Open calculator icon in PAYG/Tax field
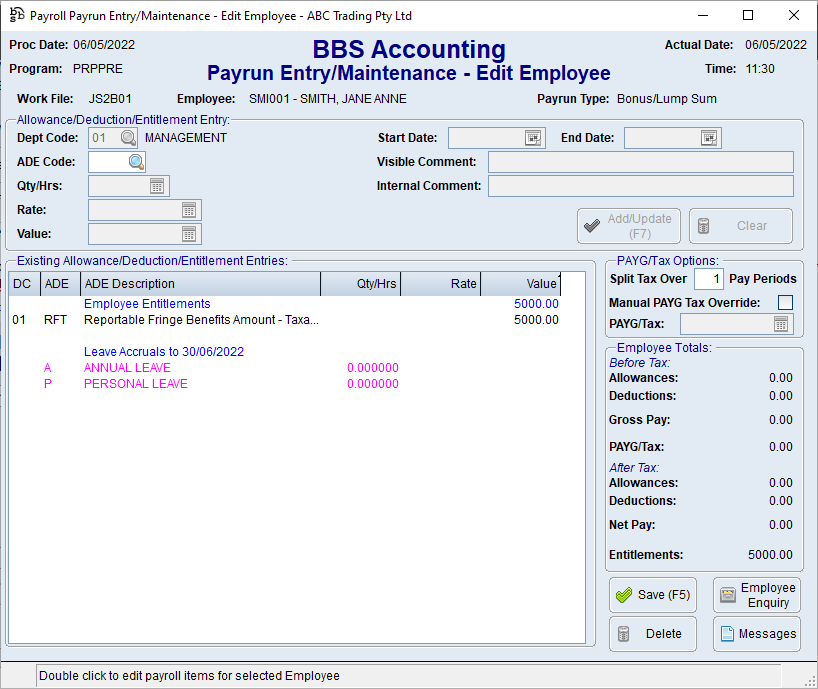The width and height of the screenshot is (818, 689). click(782, 324)
